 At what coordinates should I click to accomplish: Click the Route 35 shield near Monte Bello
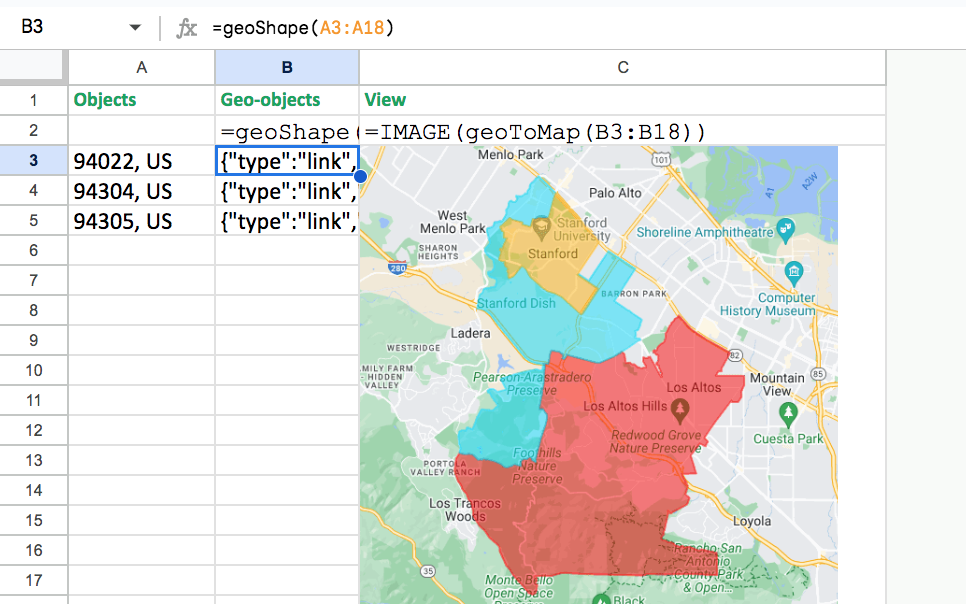(x=429, y=570)
